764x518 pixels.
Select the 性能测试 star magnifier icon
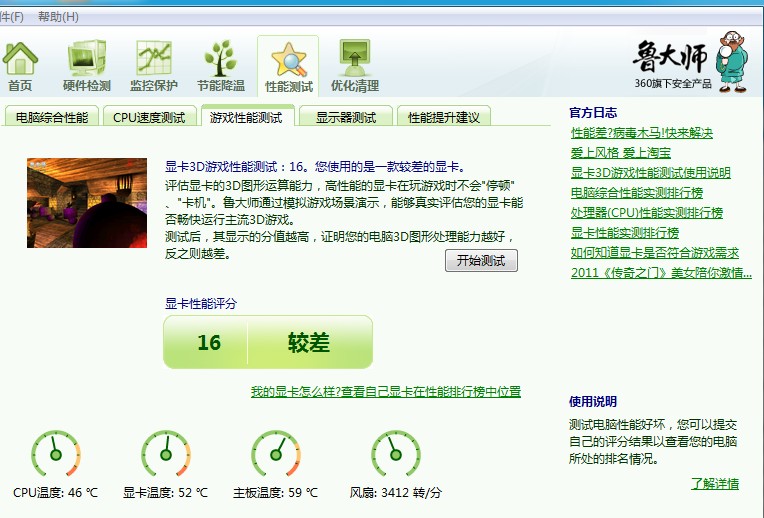tap(289, 59)
